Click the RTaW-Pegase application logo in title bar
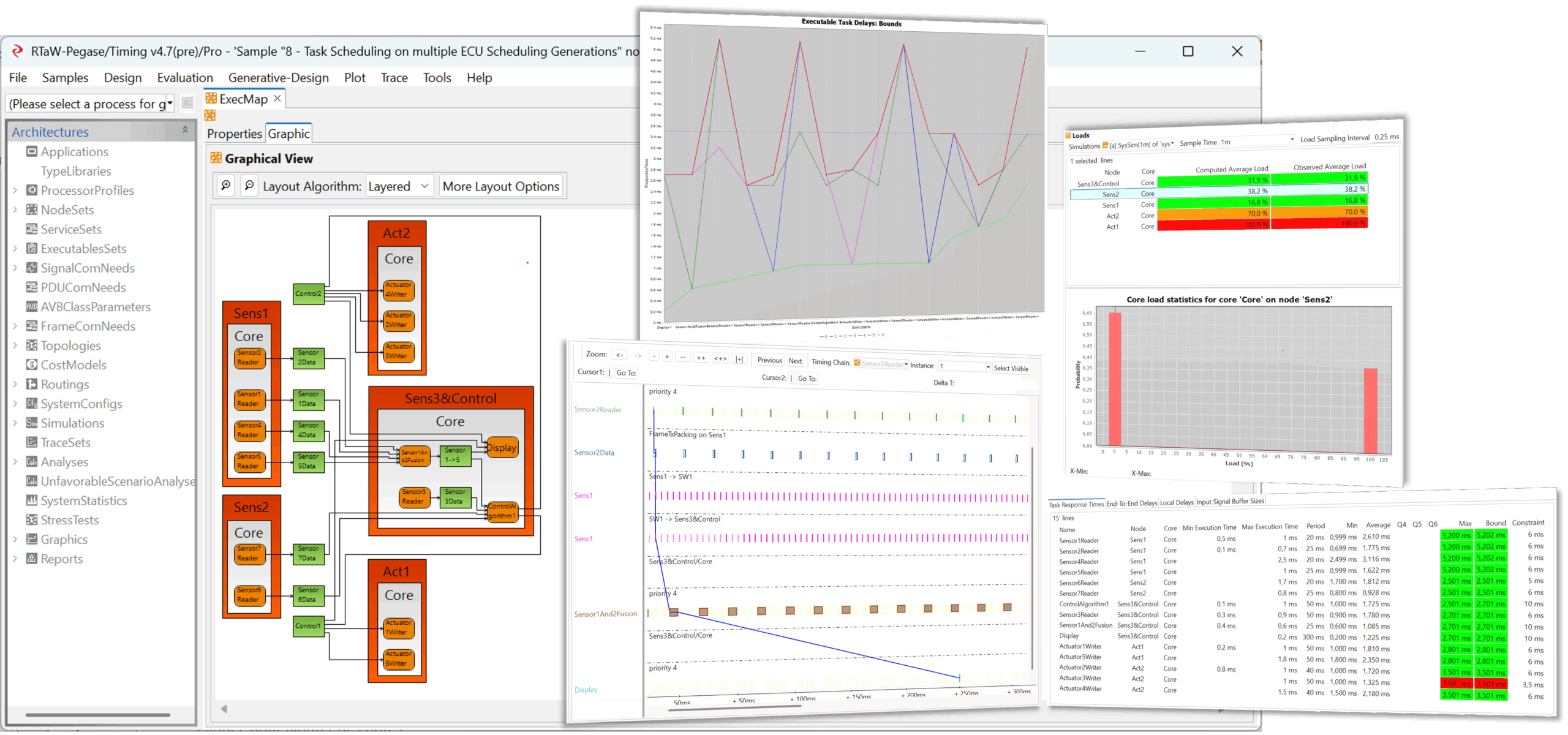The height and width of the screenshot is (735, 1568). (x=18, y=51)
